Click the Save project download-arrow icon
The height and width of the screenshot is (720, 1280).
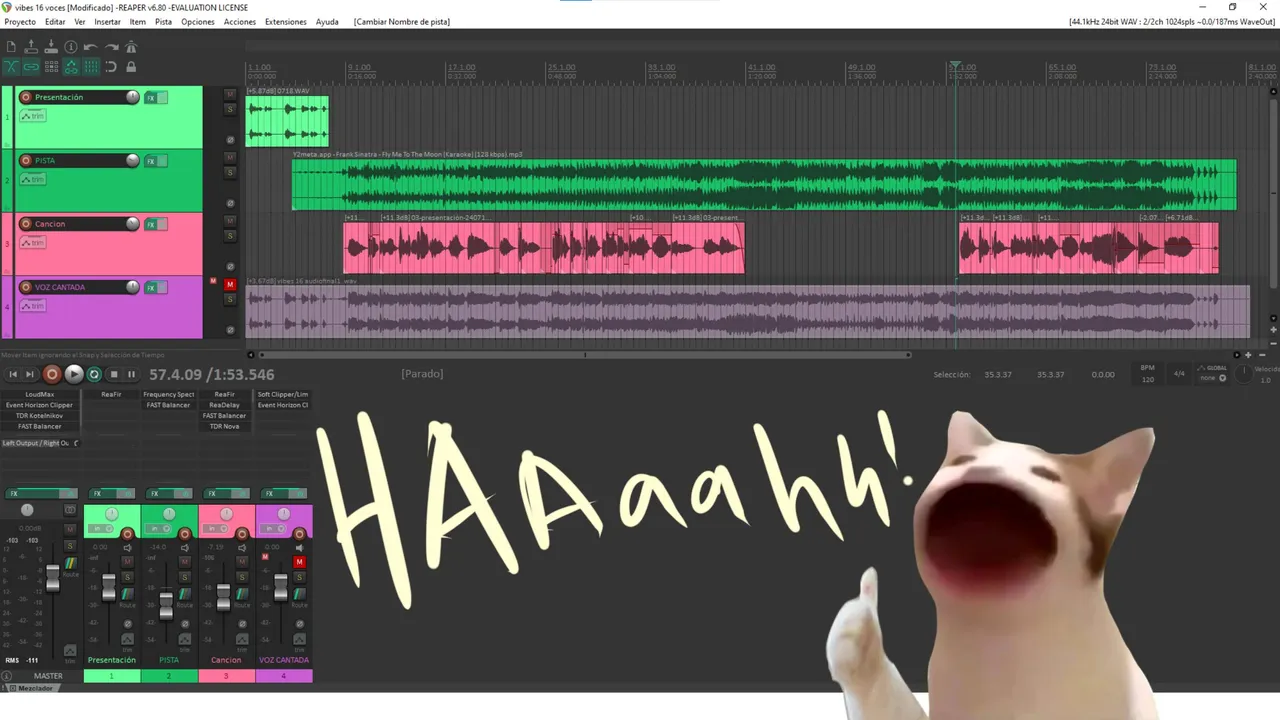coord(51,47)
